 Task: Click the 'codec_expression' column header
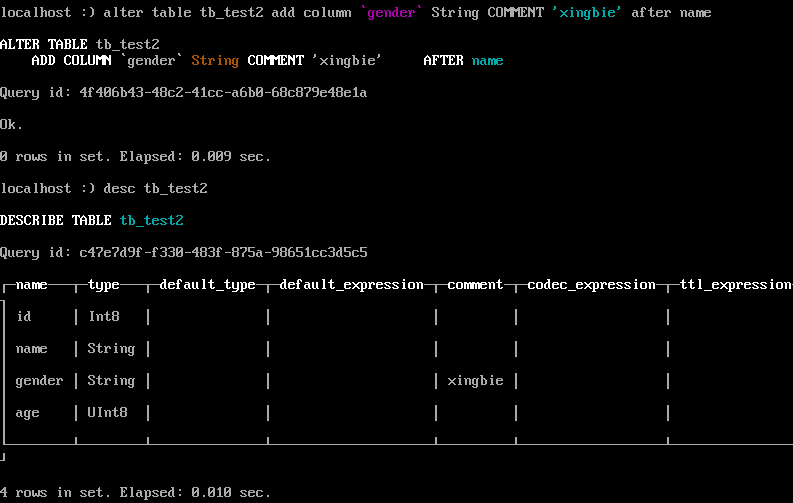pyautogui.click(x=591, y=285)
